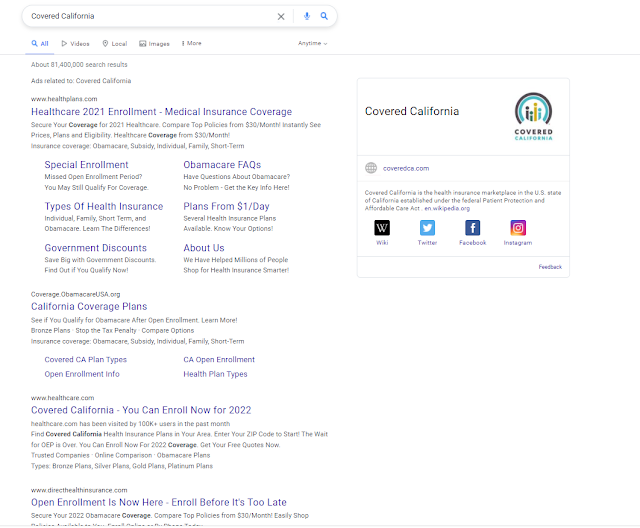The image size is (640, 528).
Task: Open the Open Enrollment Info sitelink
Action: click(82, 374)
